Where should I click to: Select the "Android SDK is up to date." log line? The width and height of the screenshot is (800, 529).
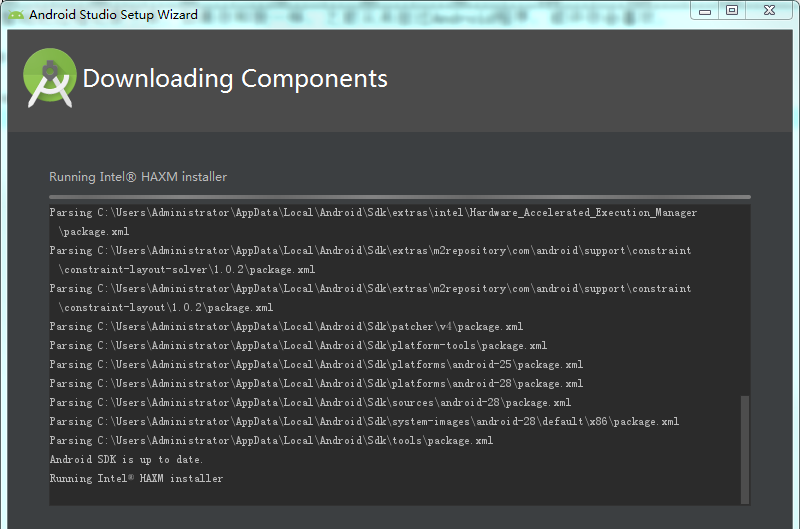126,460
